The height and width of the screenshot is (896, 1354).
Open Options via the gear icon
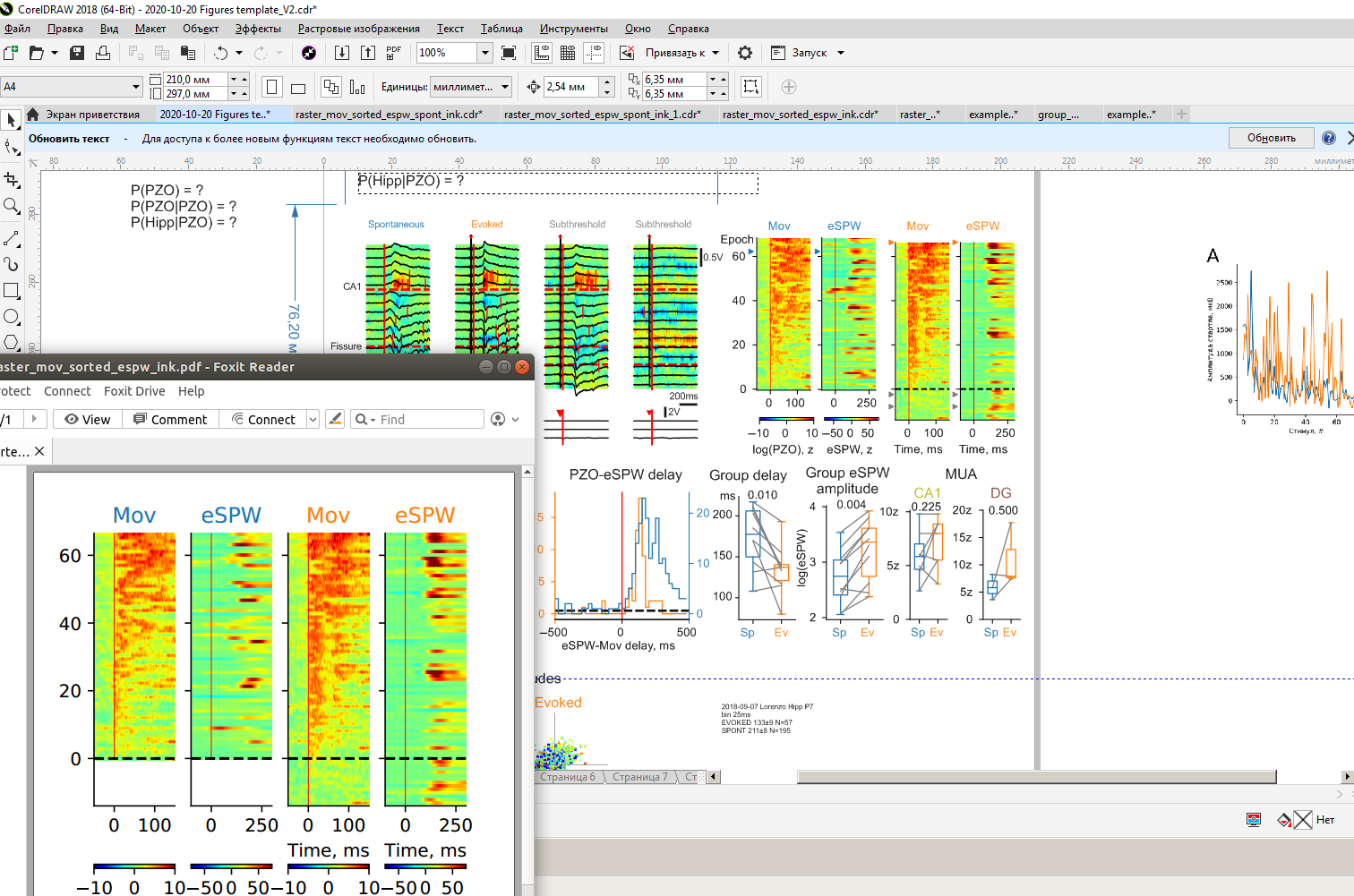[x=744, y=53]
